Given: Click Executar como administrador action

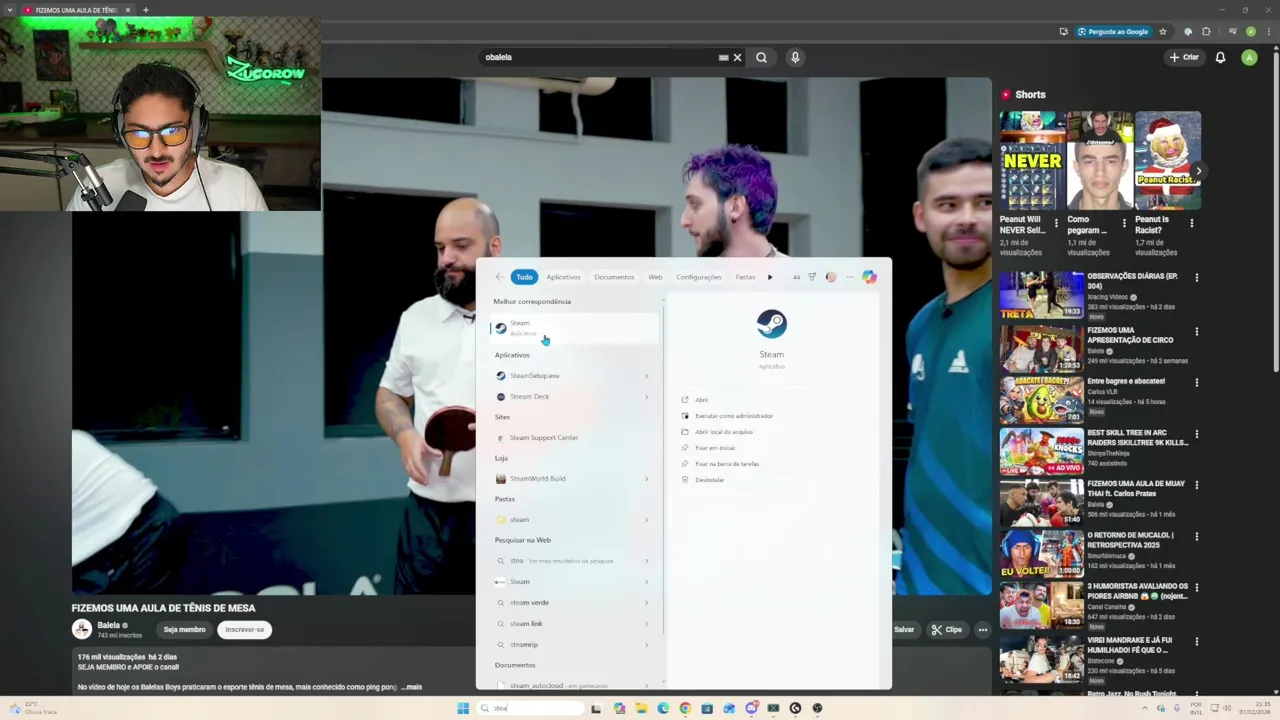Looking at the screenshot, I should click(727, 416).
